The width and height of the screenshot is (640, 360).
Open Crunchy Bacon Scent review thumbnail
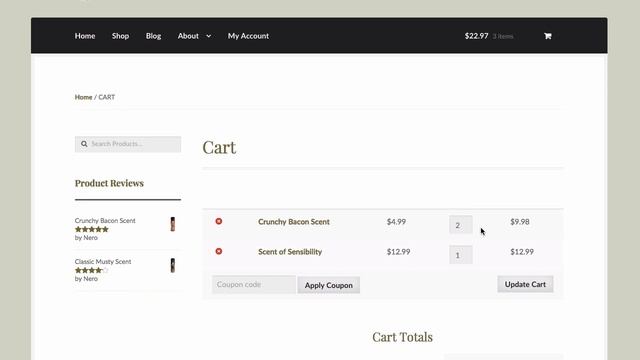click(x=173, y=224)
